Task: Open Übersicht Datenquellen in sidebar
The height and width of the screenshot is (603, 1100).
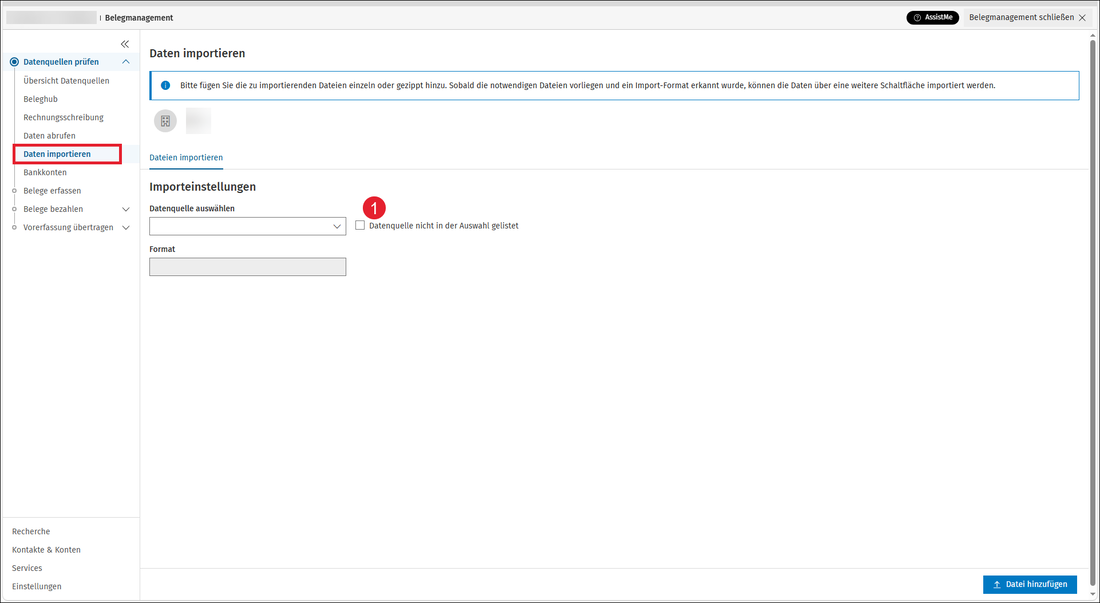Action: pyautogui.click(x=67, y=81)
